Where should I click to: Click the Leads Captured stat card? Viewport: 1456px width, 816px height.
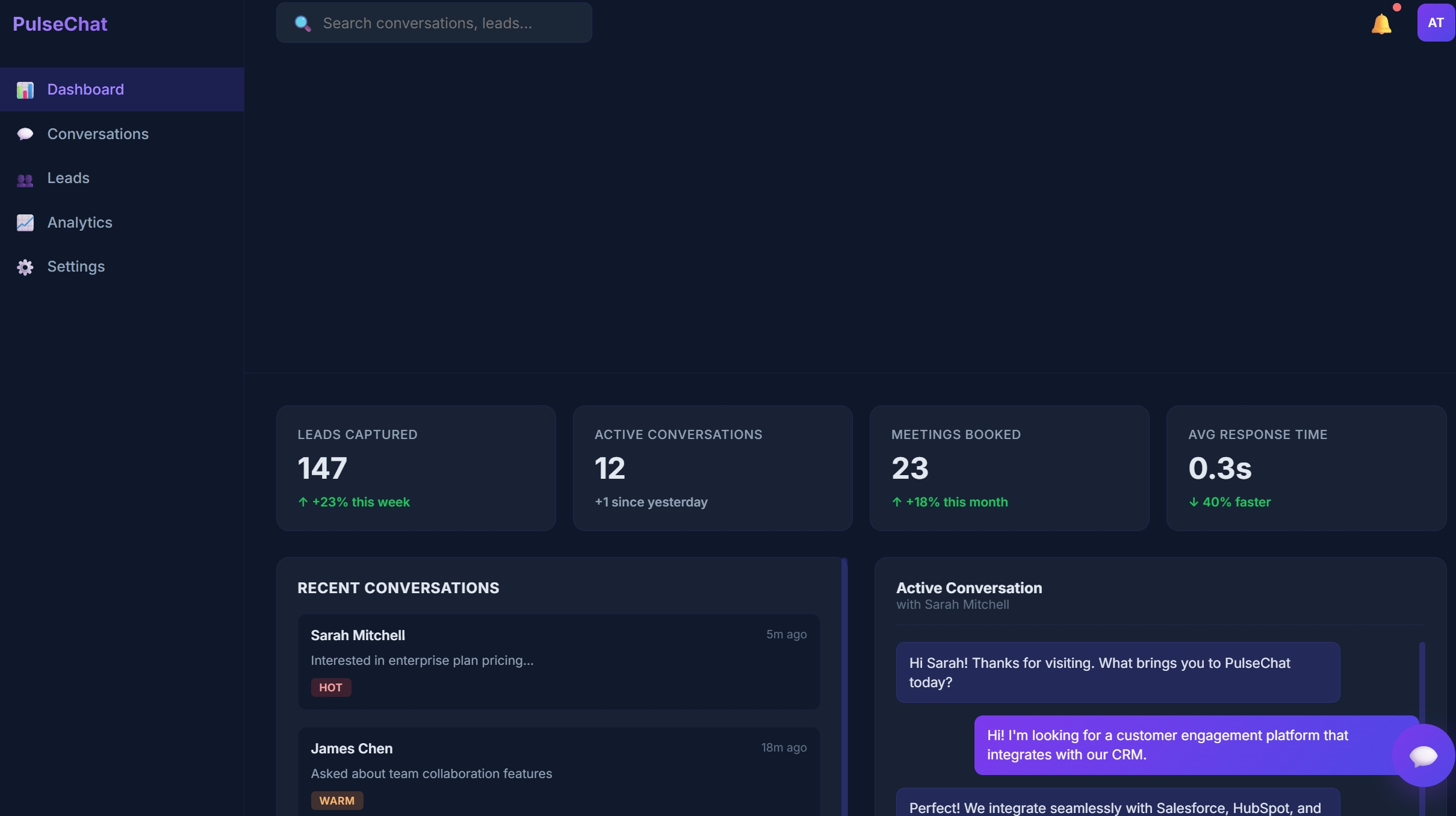click(x=415, y=468)
